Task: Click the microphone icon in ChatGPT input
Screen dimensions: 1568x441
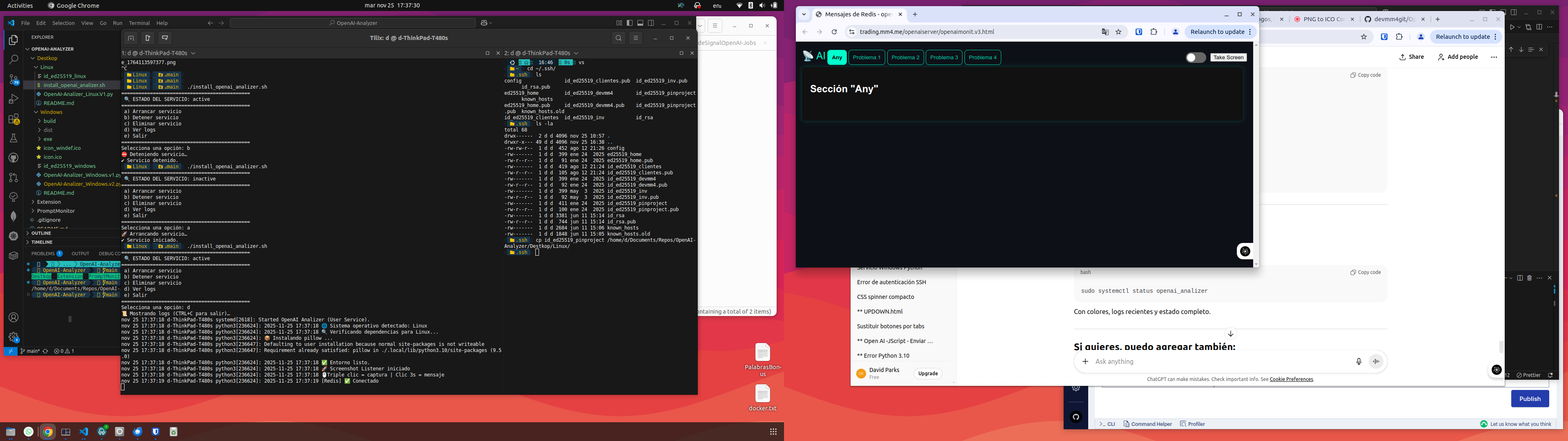Action: [1359, 361]
